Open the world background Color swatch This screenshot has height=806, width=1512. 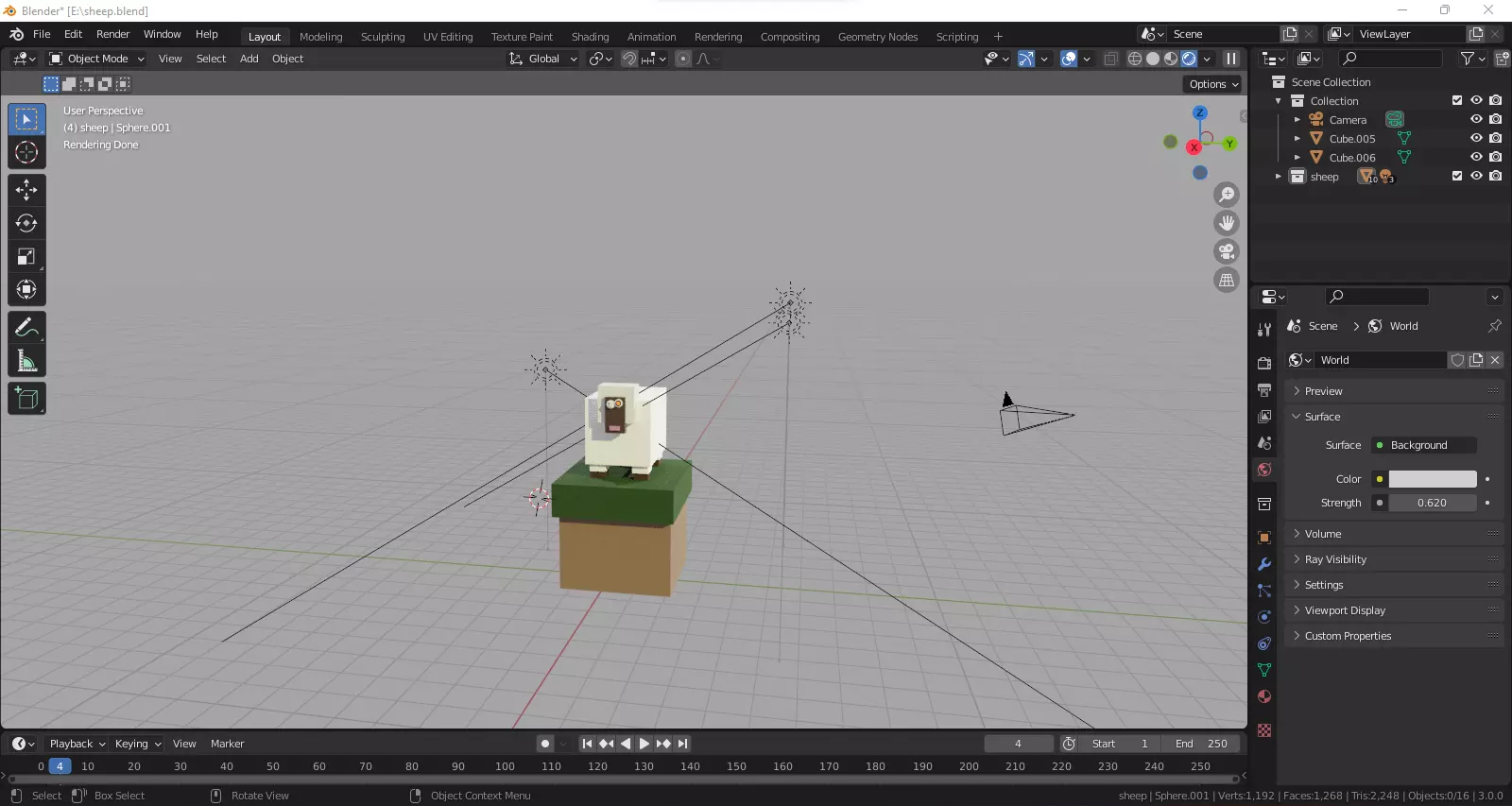point(1433,479)
